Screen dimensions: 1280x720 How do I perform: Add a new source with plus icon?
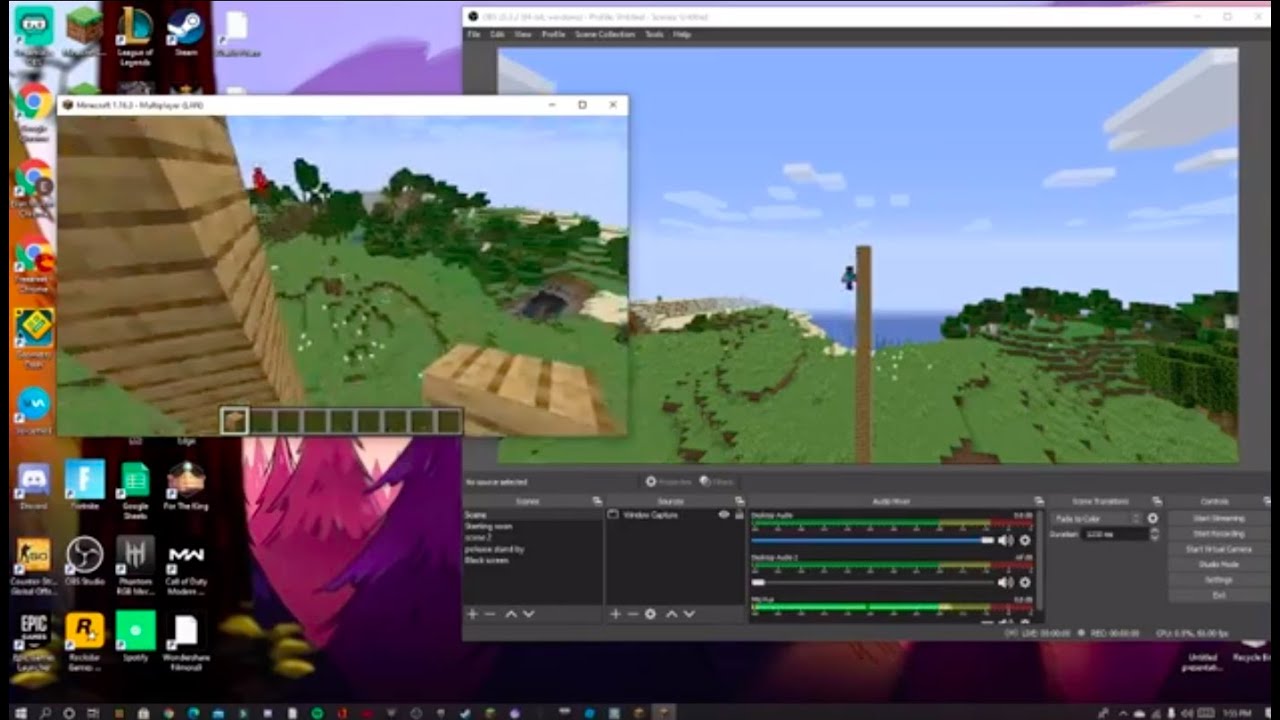coord(615,614)
